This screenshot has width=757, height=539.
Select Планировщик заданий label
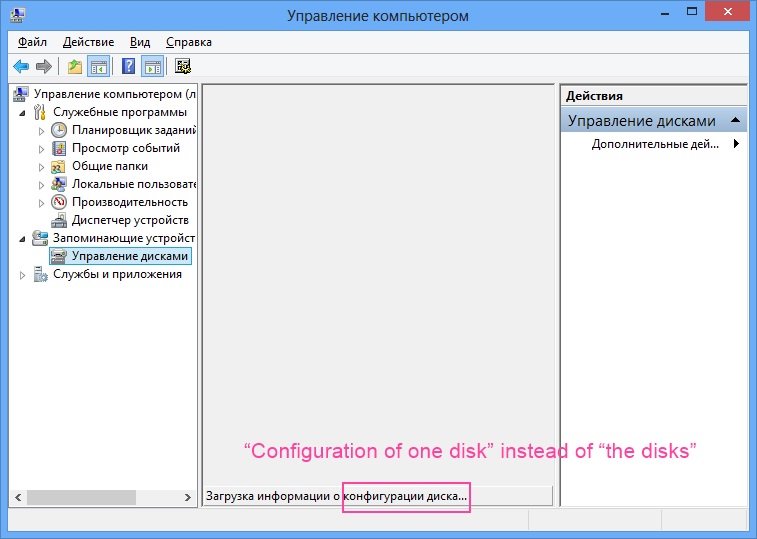[134, 130]
